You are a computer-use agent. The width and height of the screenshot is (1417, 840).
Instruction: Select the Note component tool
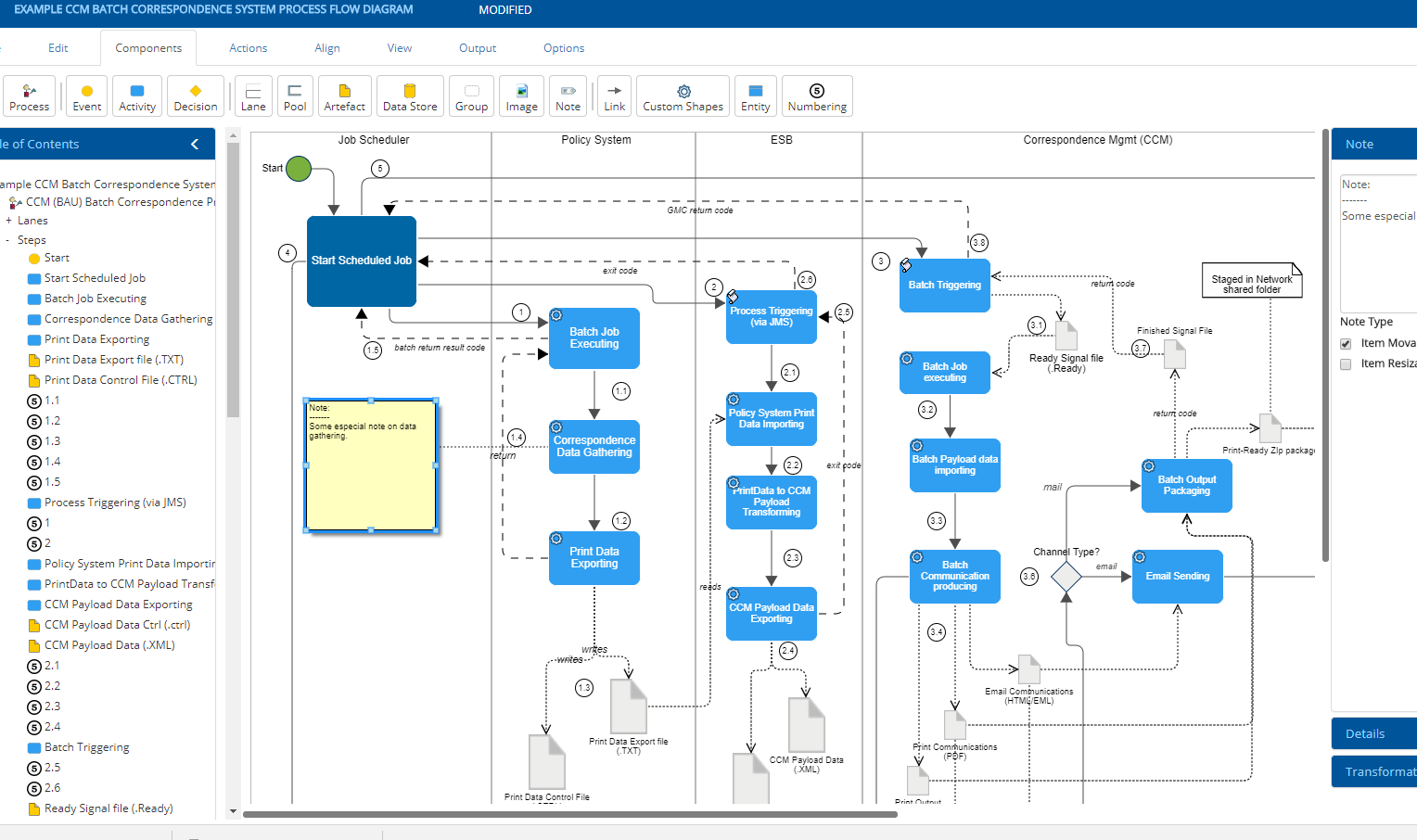click(x=568, y=96)
